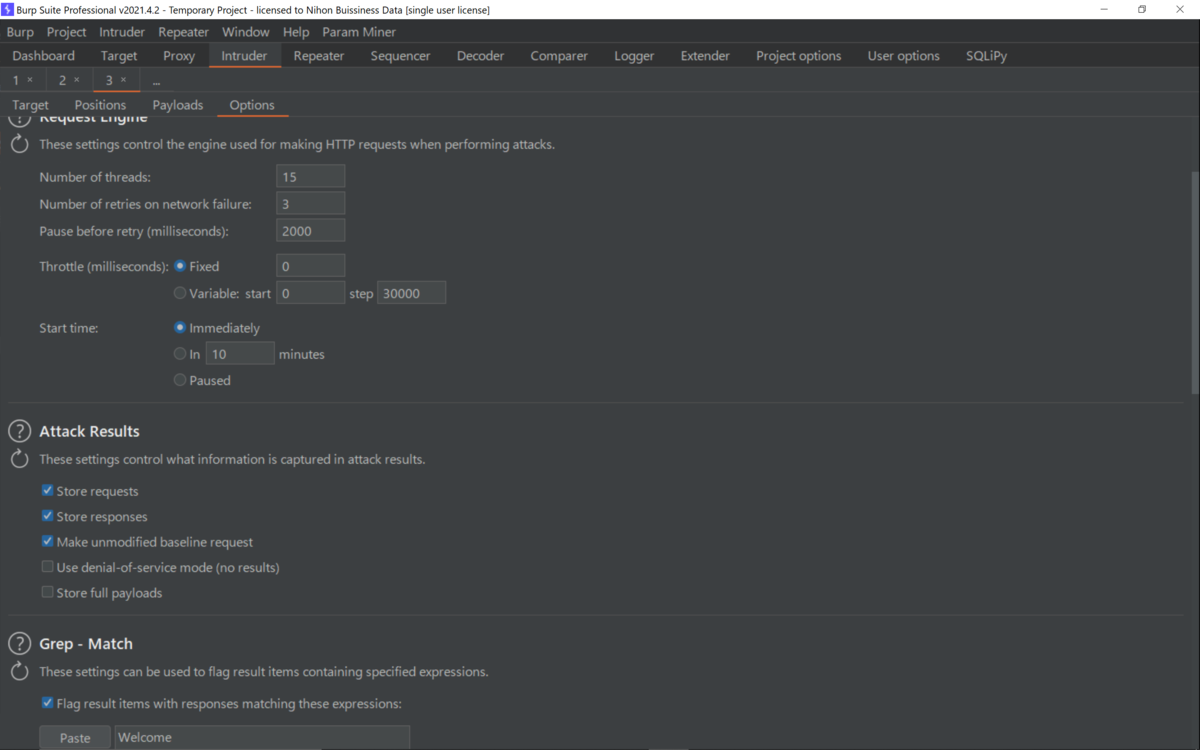
Task: Open the Project menu
Action: pyautogui.click(x=67, y=32)
